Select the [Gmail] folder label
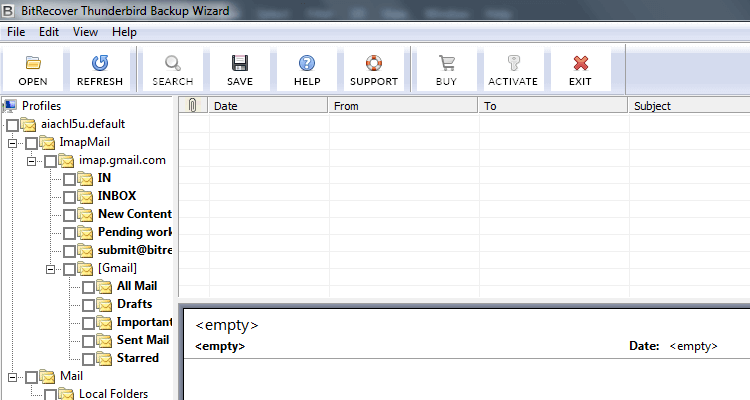This screenshot has height=400, width=750. tap(117, 268)
